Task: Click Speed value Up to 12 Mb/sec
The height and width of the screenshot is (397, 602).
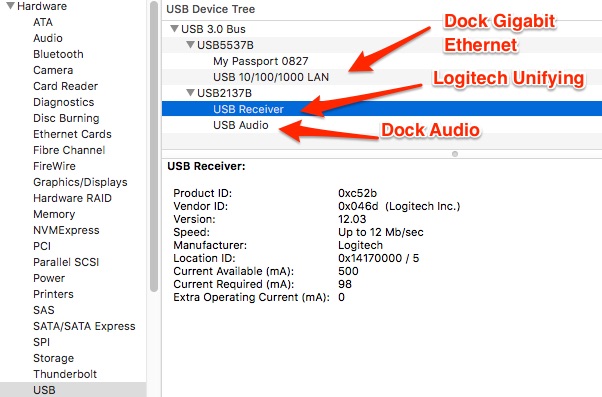Action: tap(381, 232)
